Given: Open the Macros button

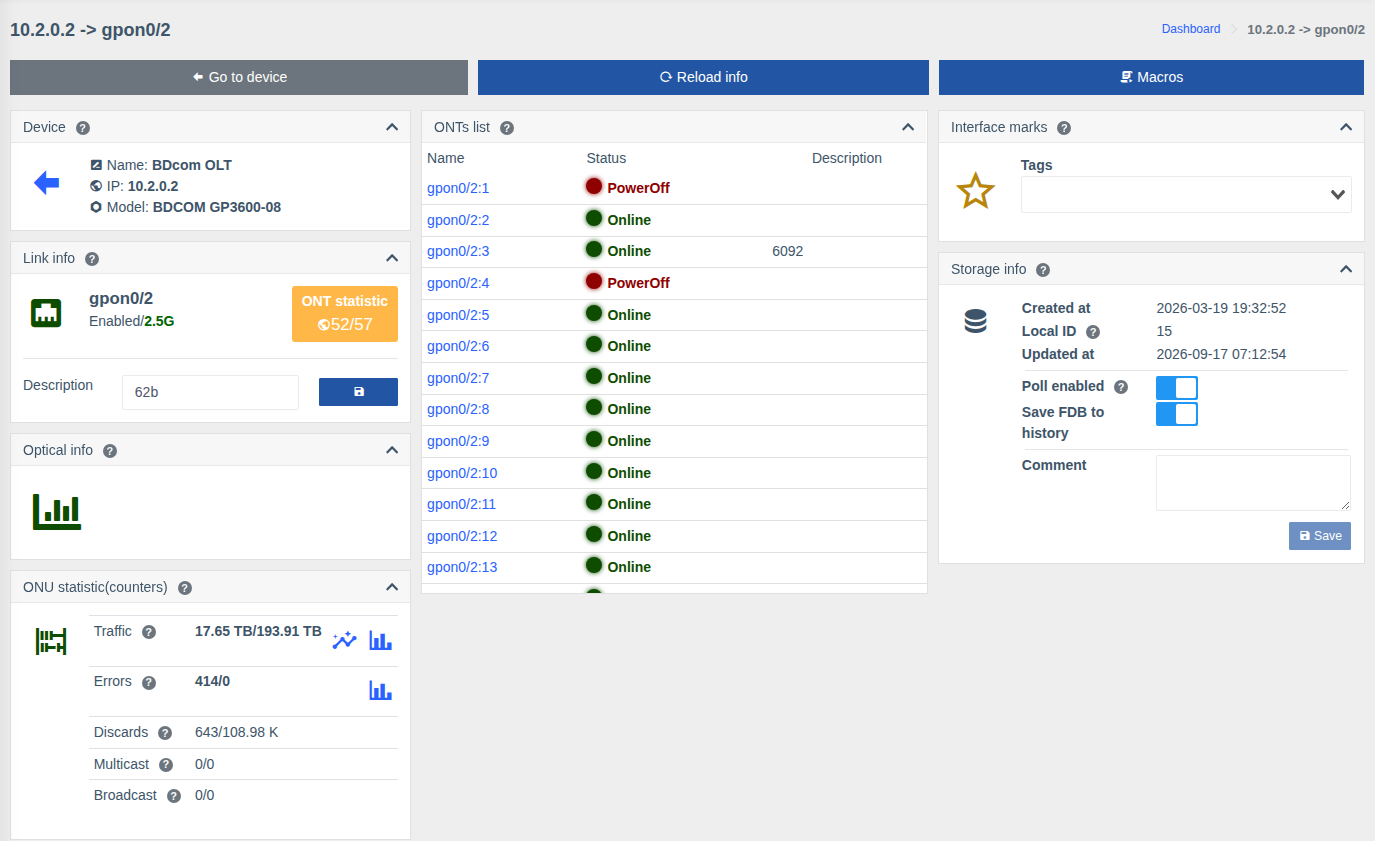Looking at the screenshot, I should point(1151,77).
